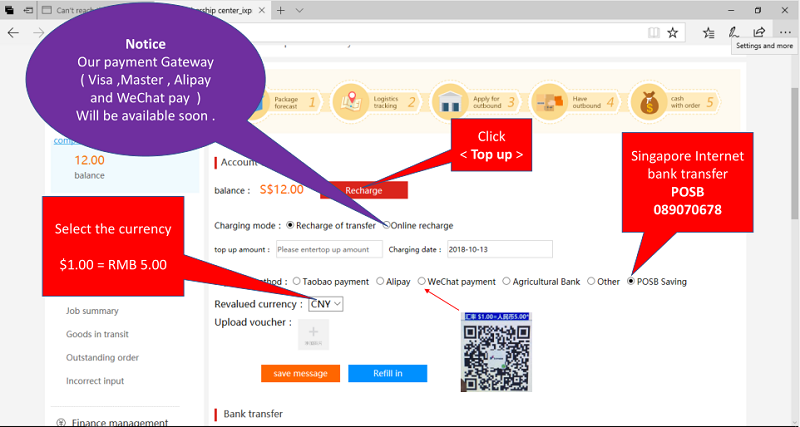The image size is (800, 427).
Task: Click the cash with order moneybag icon
Action: click(647, 101)
